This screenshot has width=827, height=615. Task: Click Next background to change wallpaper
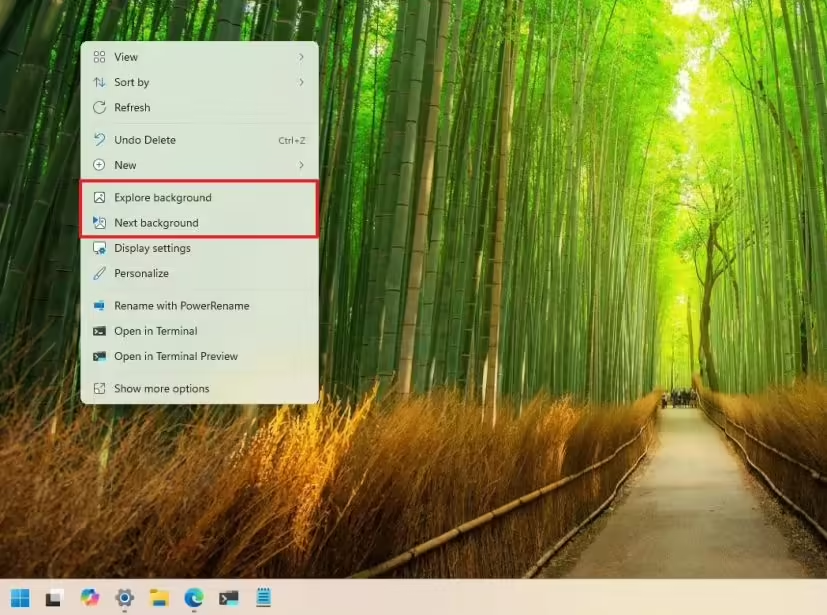coord(159,222)
